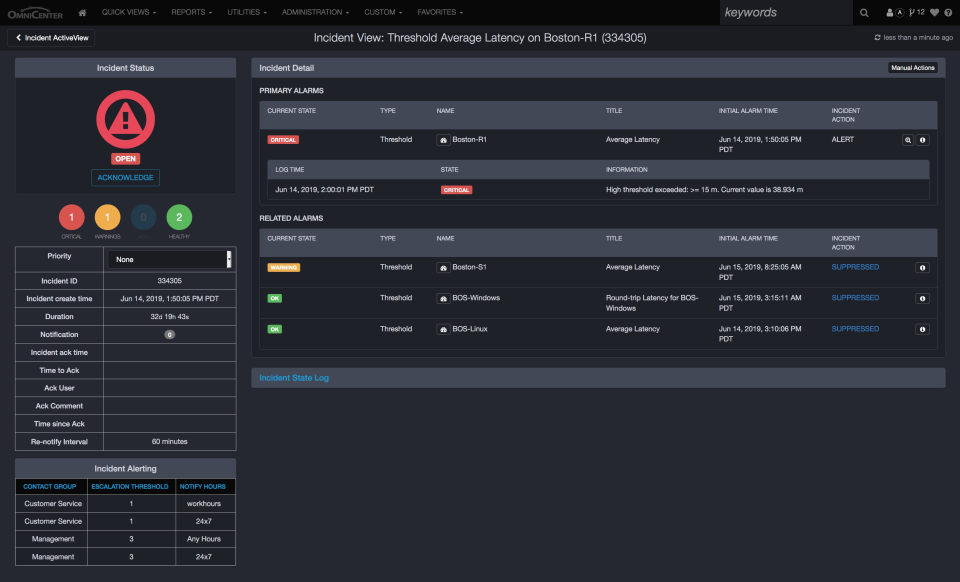Click the green Healthy count circle
Image resolution: width=960 pixels, height=582 pixels.
pyautogui.click(x=179, y=217)
